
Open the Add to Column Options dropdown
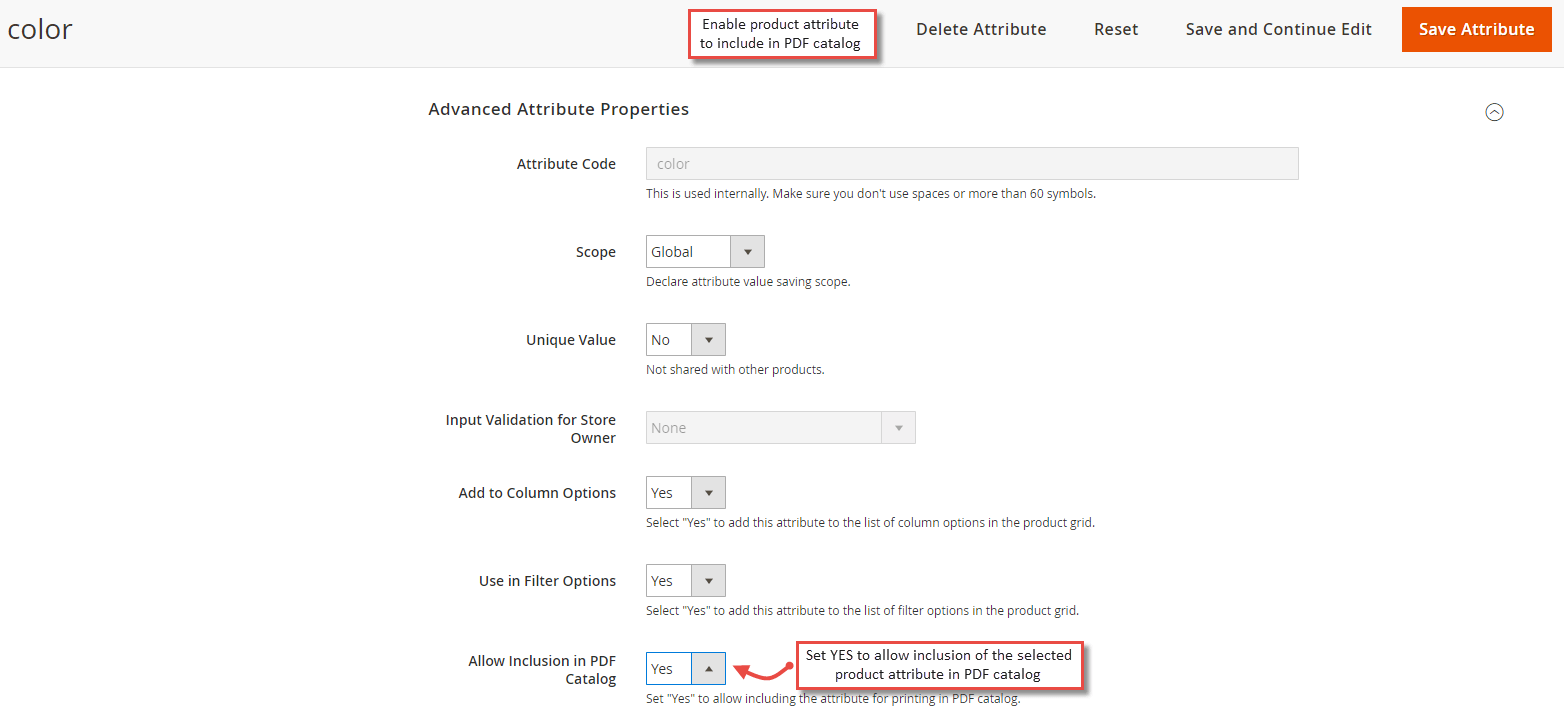[x=685, y=493]
